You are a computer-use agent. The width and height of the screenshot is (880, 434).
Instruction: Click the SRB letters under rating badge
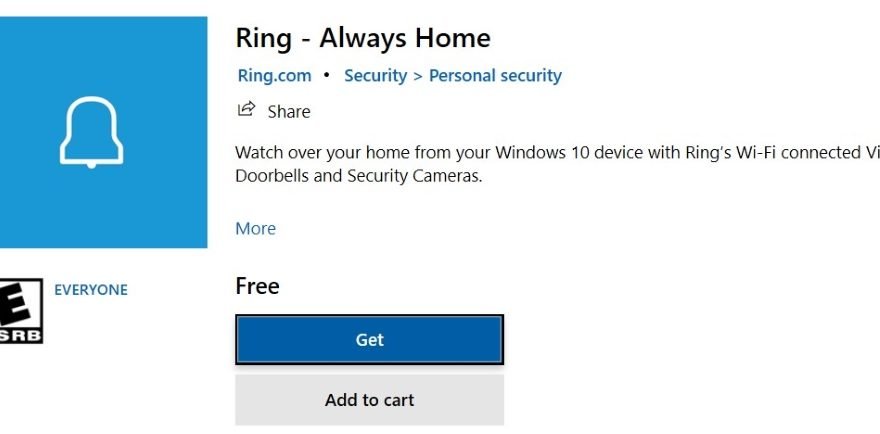(21, 335)
